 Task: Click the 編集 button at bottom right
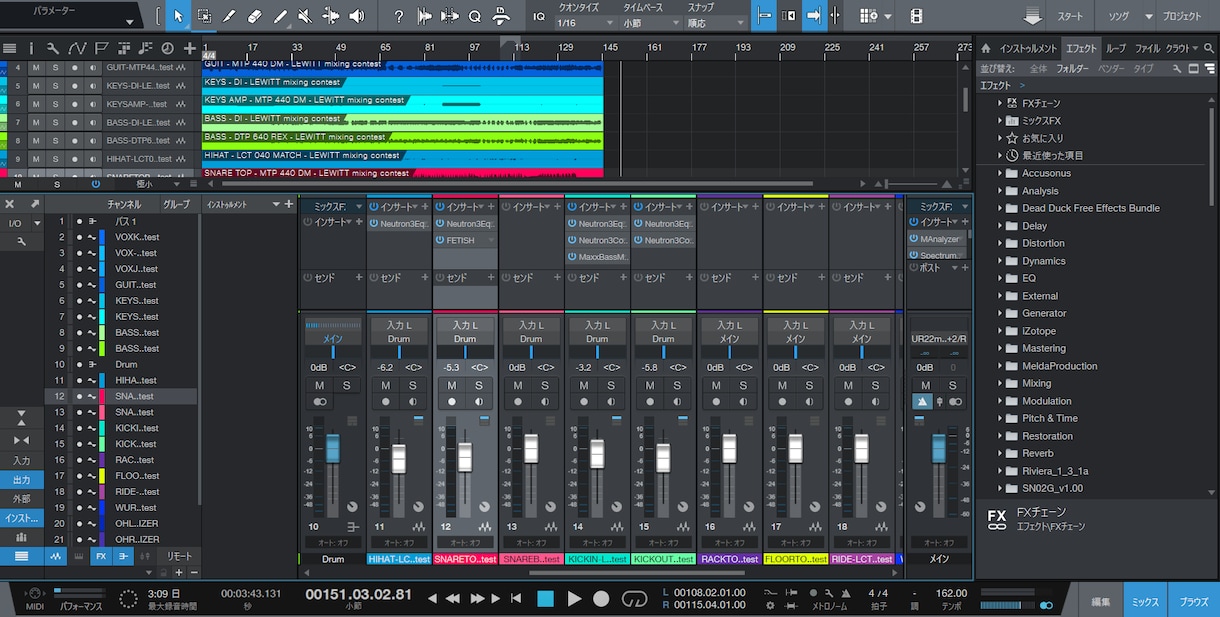(1101, 601)
